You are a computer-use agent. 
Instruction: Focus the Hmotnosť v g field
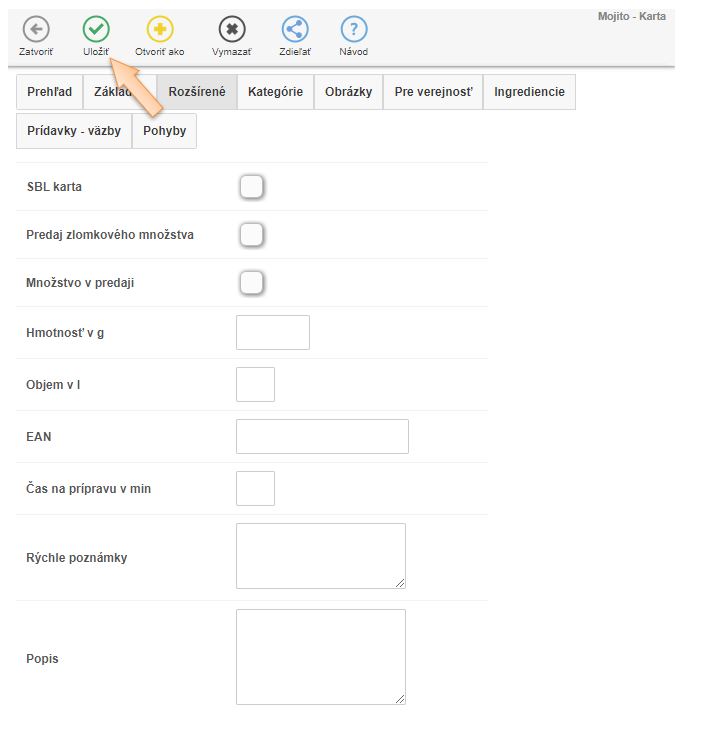(x=272, y=333)
